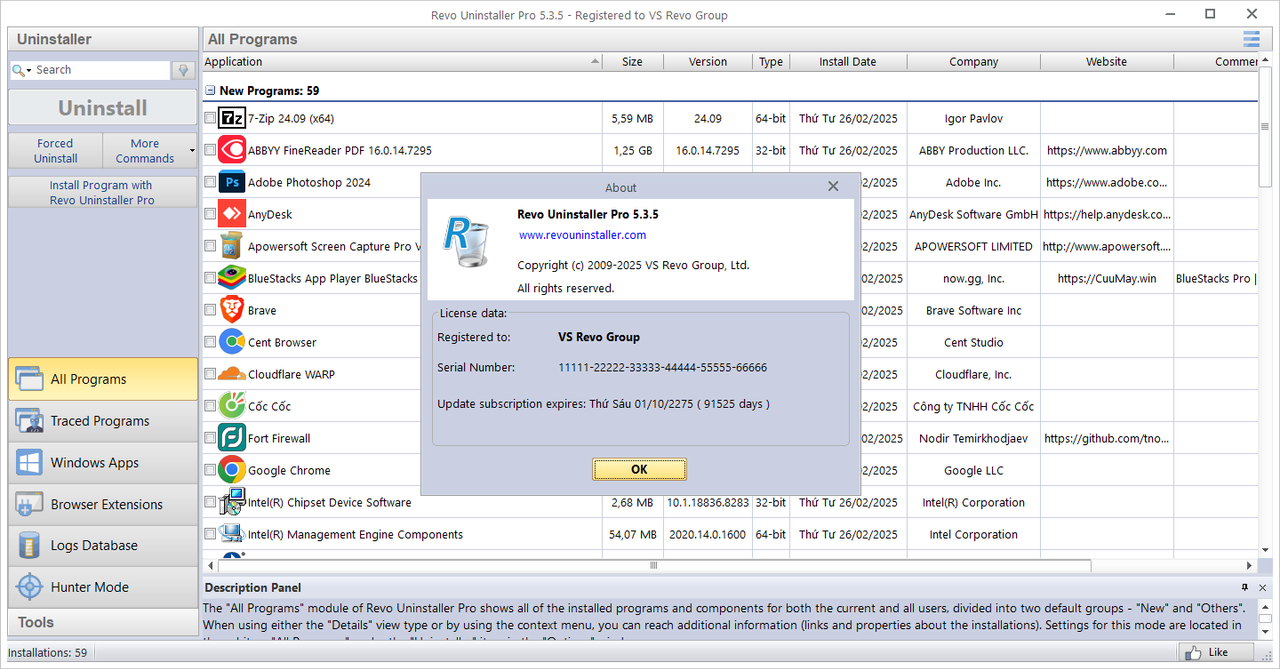Sort by the Version column header

708,62
